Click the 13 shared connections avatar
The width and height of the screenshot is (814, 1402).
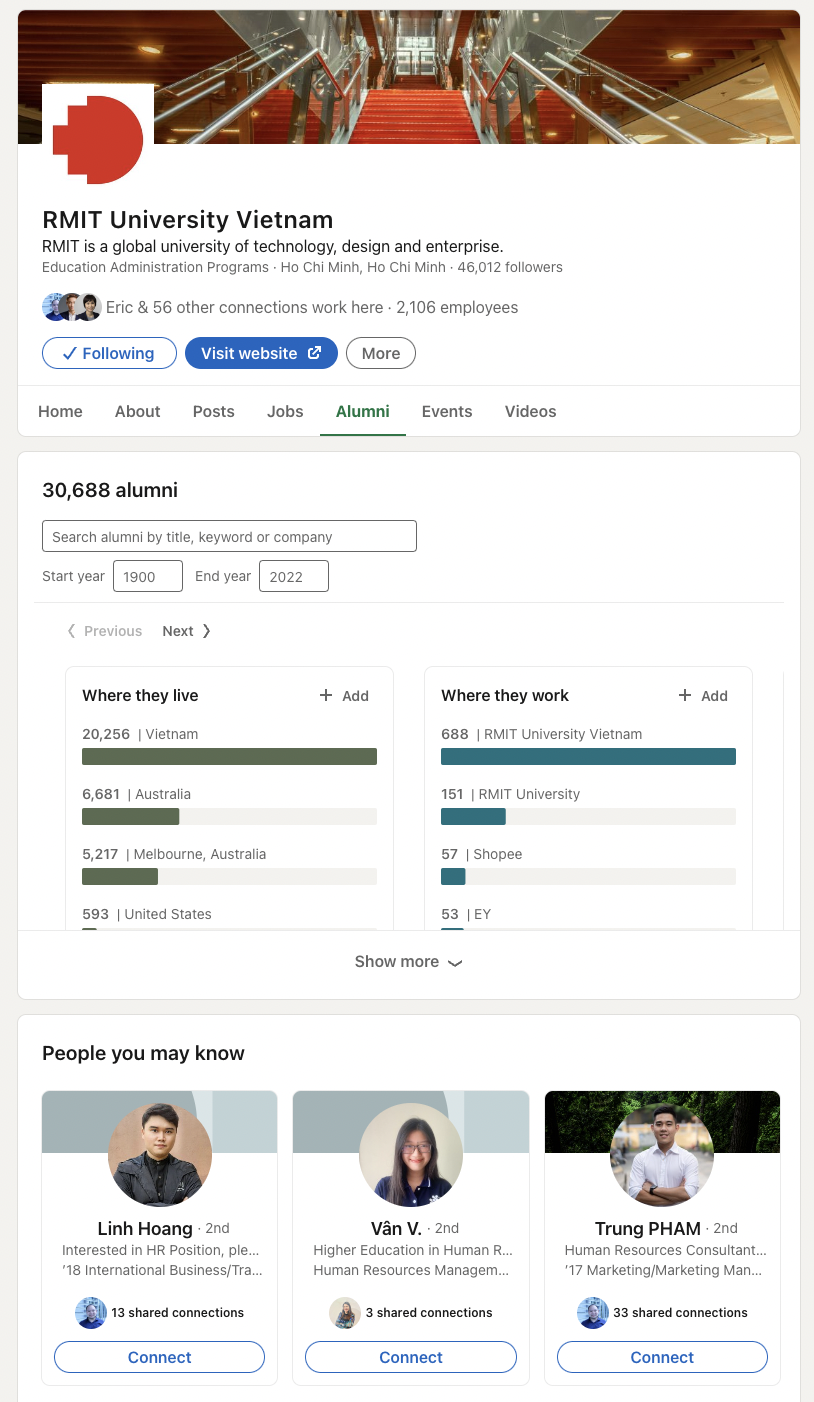click(x=91, y=1313)
